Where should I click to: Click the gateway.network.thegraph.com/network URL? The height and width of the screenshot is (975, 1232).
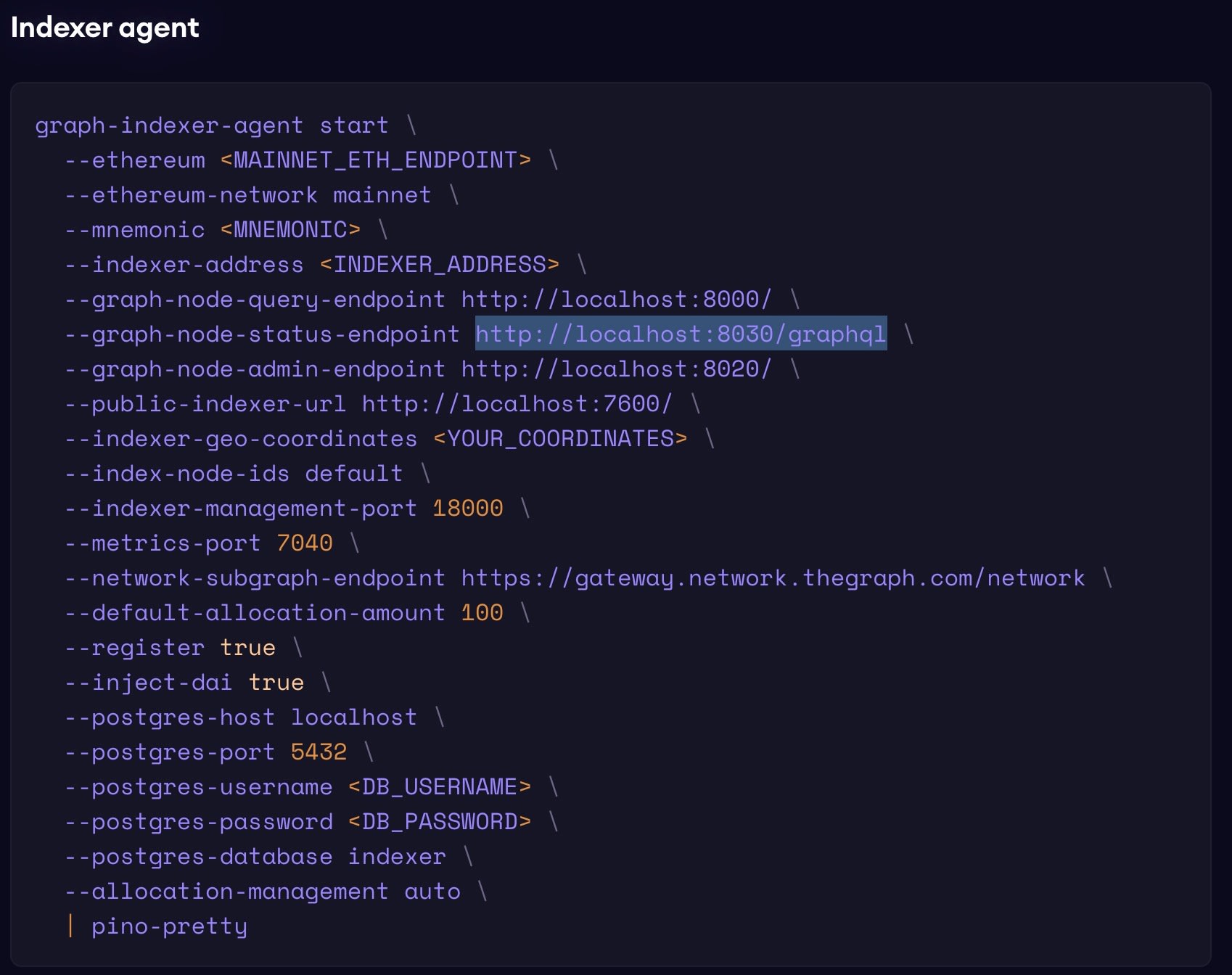(773, 577)
